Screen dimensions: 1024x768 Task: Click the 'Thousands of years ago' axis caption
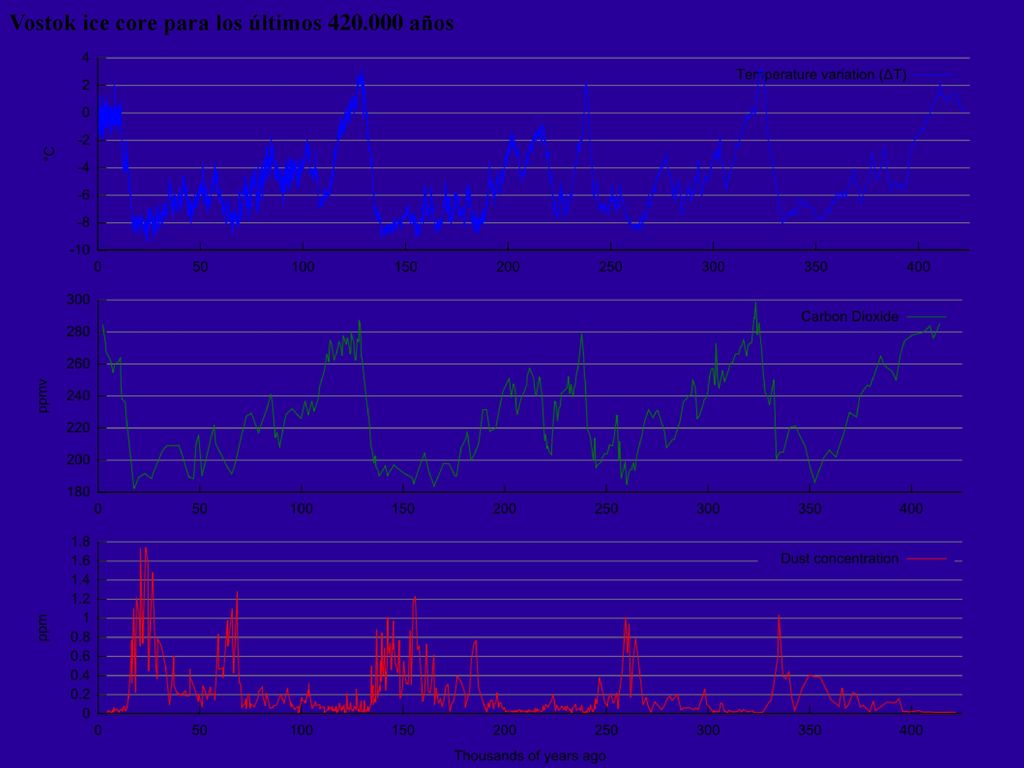(530, 756)
